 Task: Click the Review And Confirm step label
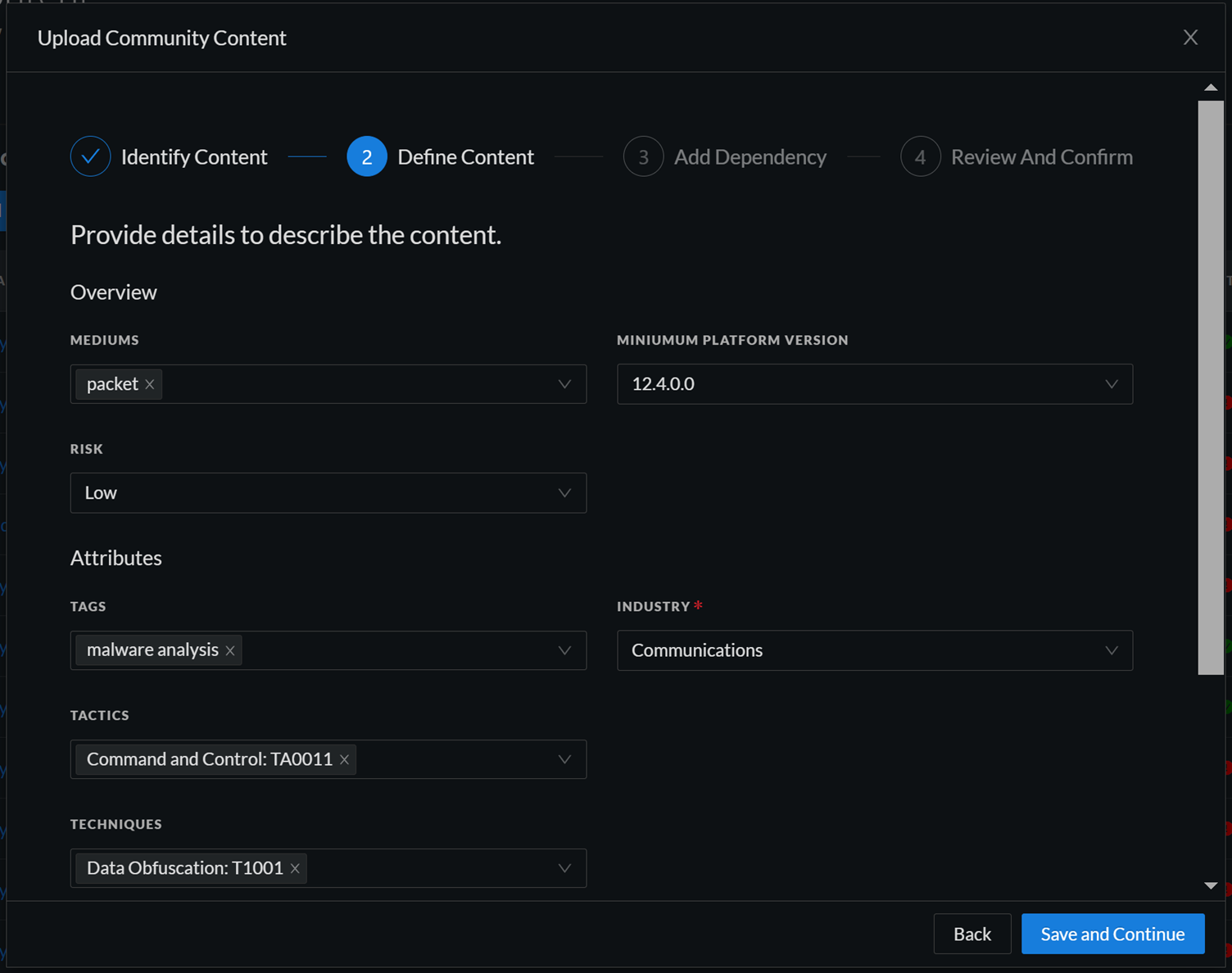pos(1041,156)
